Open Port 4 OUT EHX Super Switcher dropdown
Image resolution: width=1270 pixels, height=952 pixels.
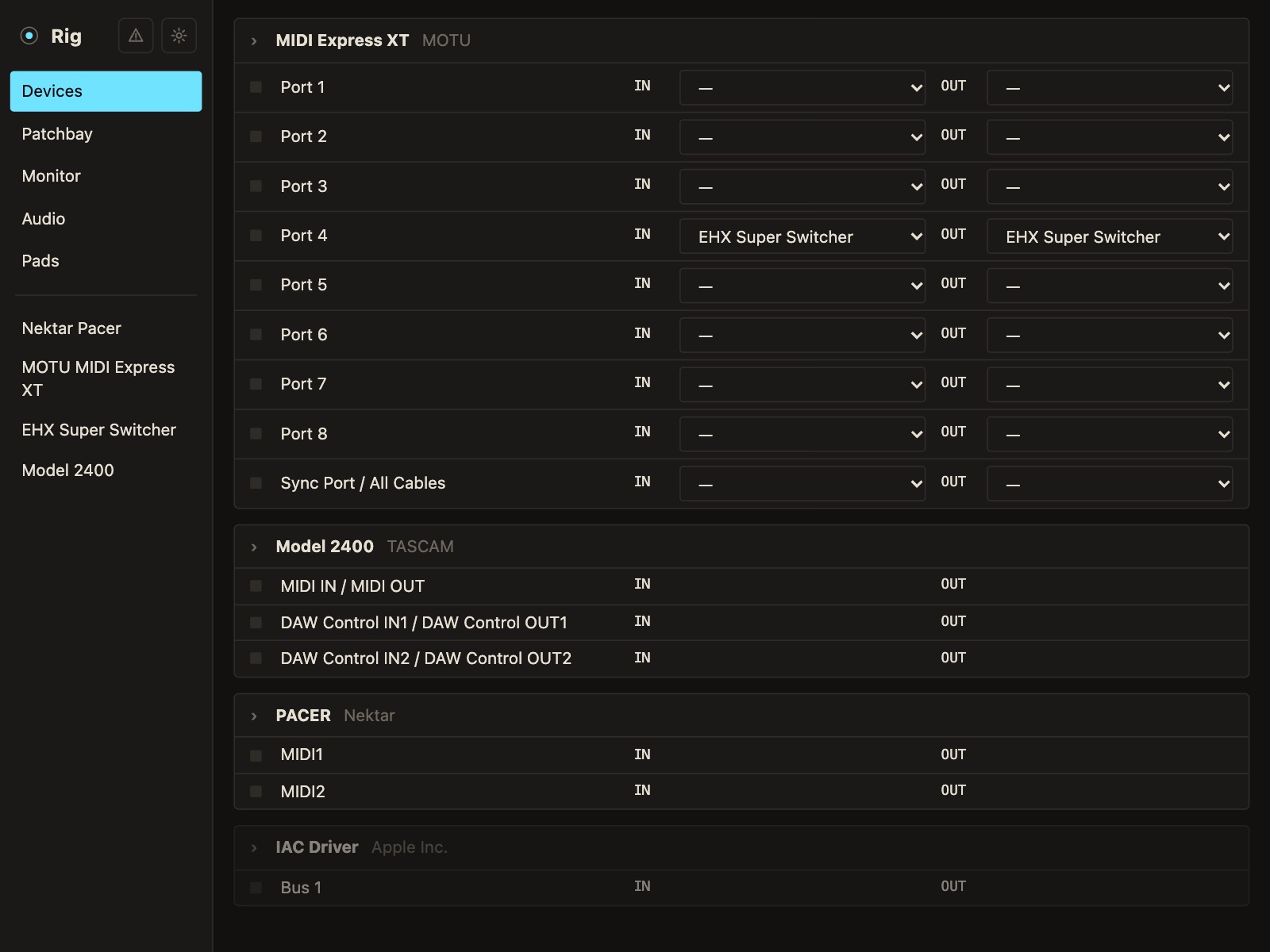tap(1110, 236)
